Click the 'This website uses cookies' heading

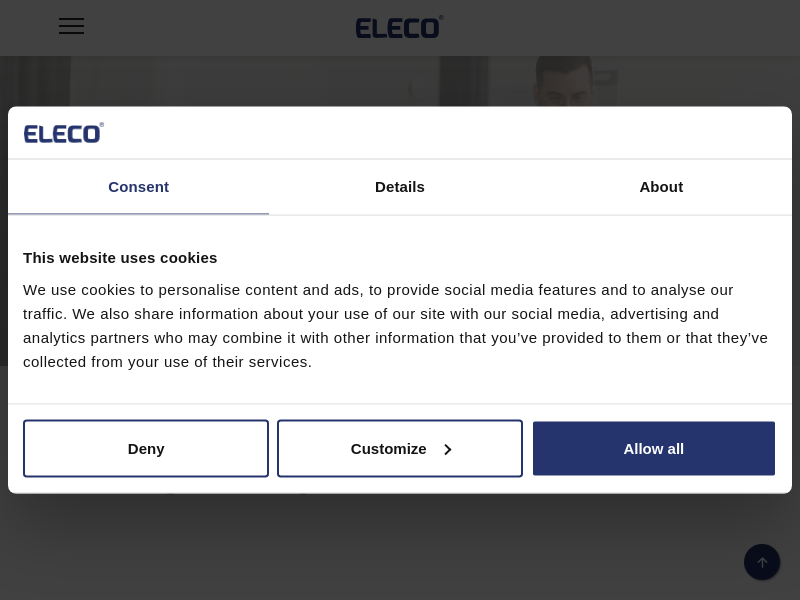click(x=120, y=257)
